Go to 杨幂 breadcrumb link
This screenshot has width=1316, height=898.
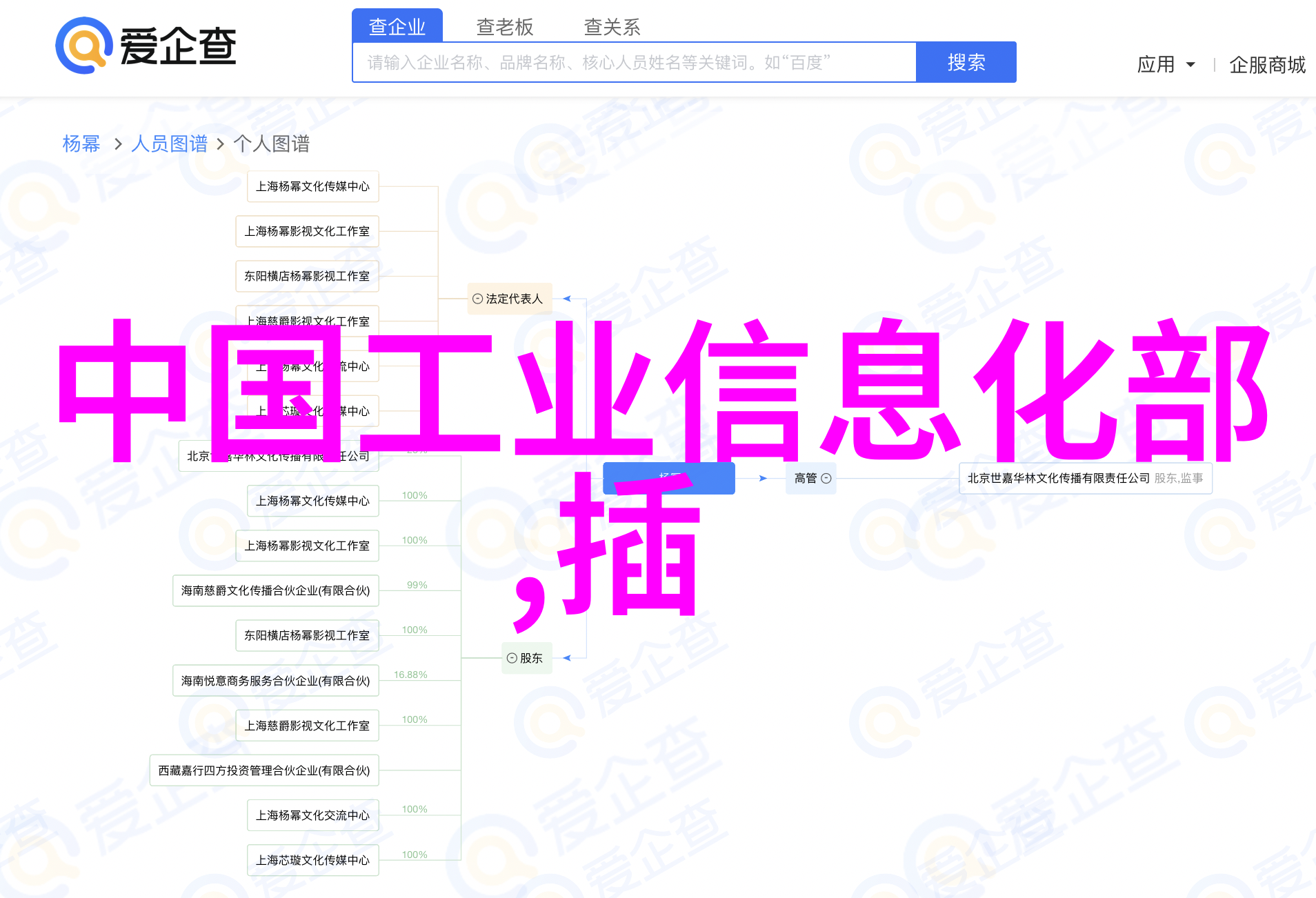pyautogui.click(x=81, y=143)
